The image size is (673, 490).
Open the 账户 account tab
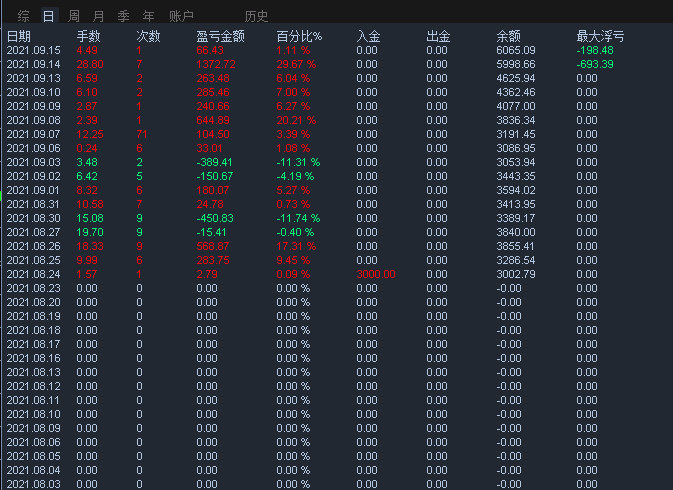[x=181, y=16]
